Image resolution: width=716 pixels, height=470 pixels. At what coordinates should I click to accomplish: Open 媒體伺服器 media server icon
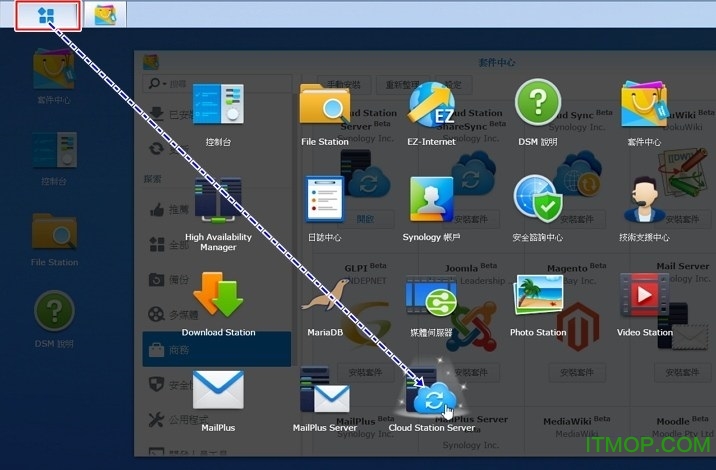coord(431,298)
